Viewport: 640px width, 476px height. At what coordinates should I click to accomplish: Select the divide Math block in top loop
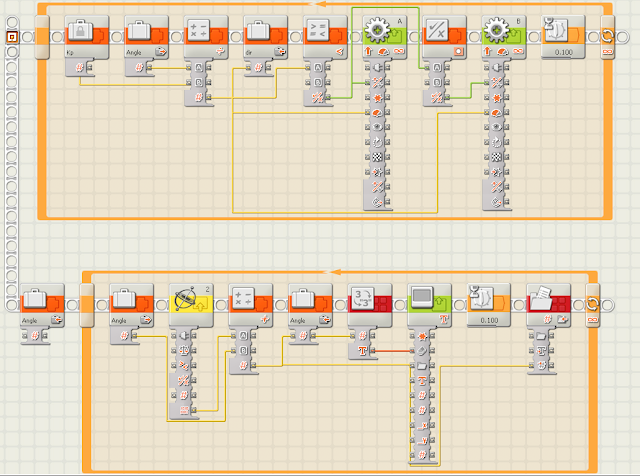tap(206, 38)
